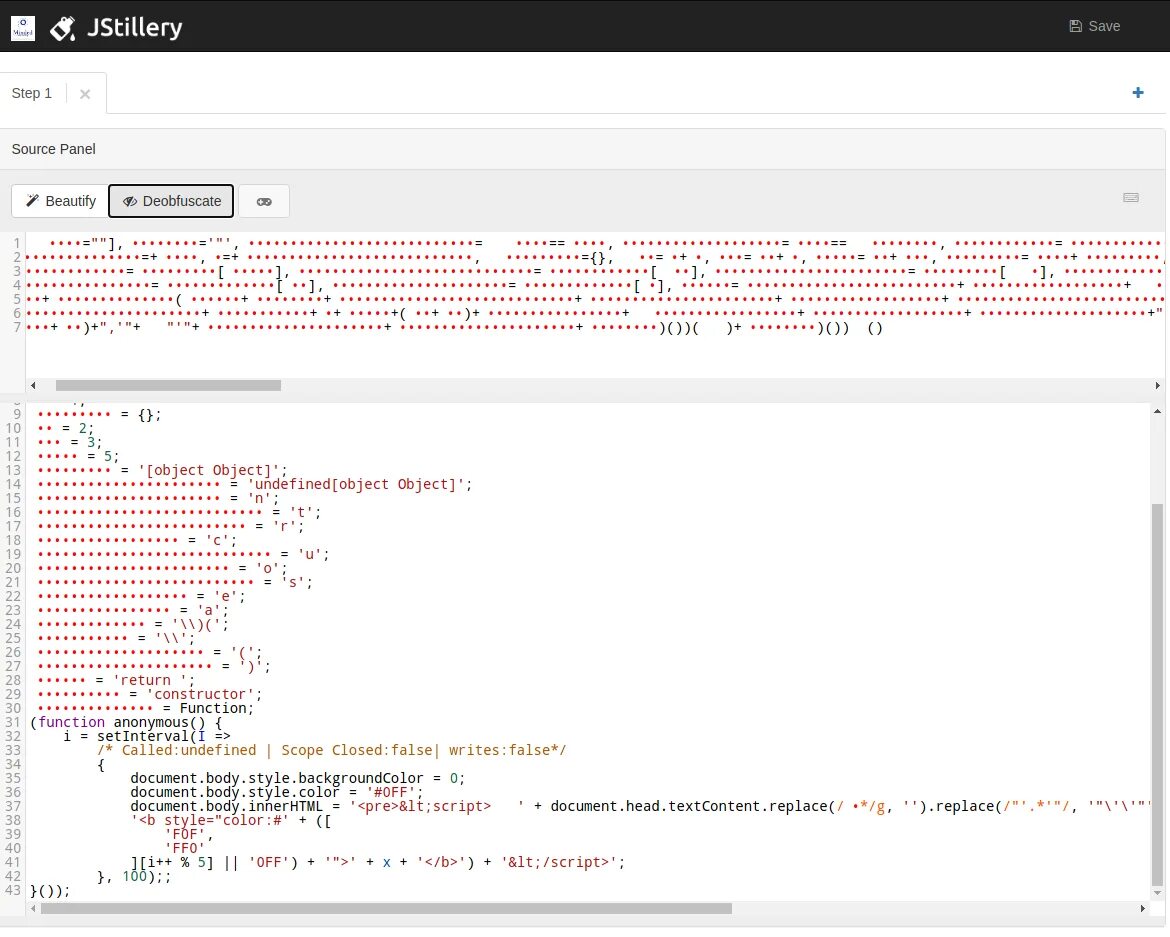Image resolution: width=1170 pixels, height=937 pixels.
Task: Open keyboard shortcuts via the keyboard icon
Action: click(1131, 198)
